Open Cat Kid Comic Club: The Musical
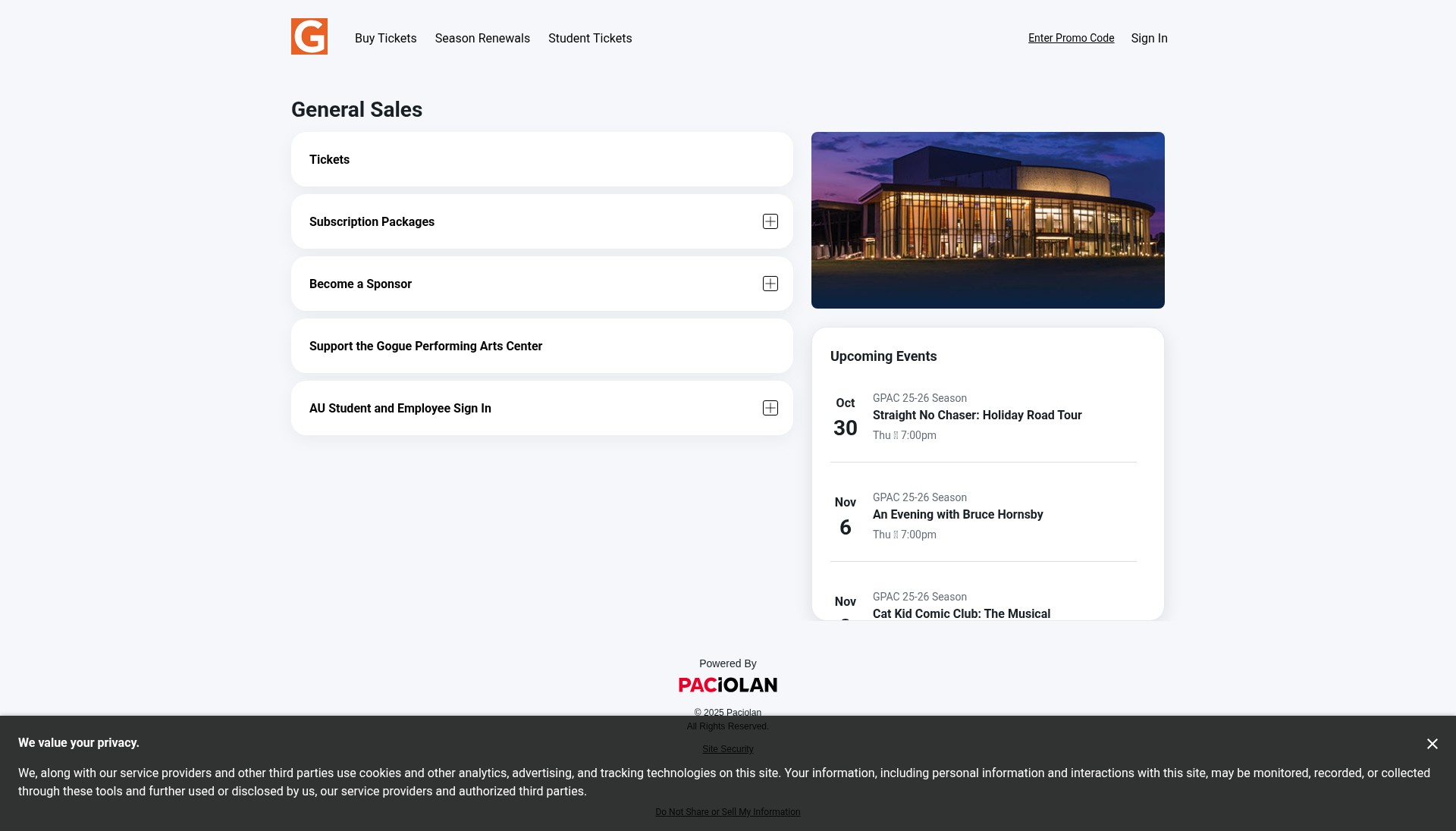Screen dimensions: 1456x831 coord(962,613)
